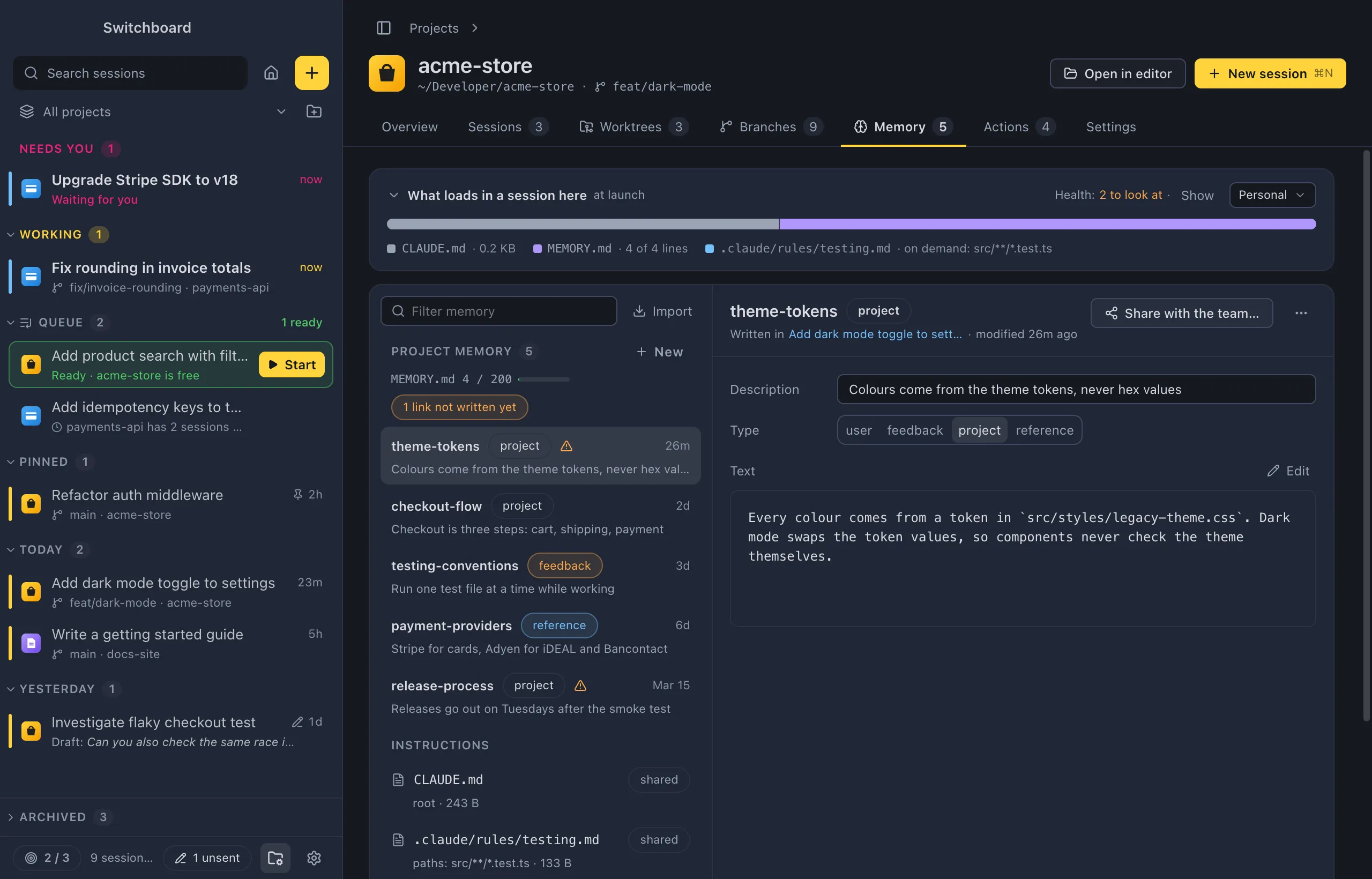Viewport: 1372px width, 879px height.
Task: Click the Filter memory input field
Action: 498,311
